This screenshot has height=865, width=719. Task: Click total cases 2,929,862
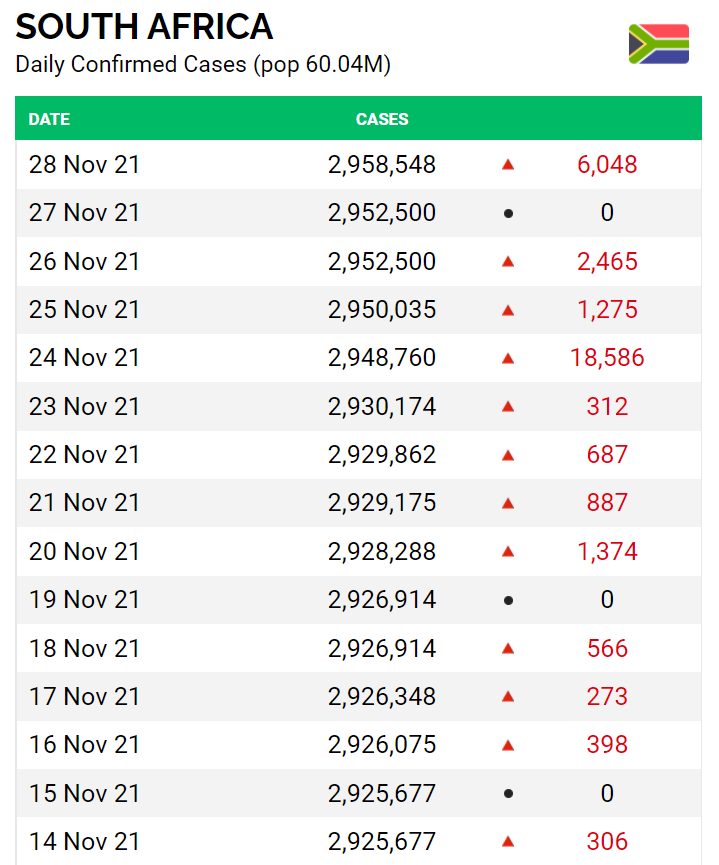point(382,455)
